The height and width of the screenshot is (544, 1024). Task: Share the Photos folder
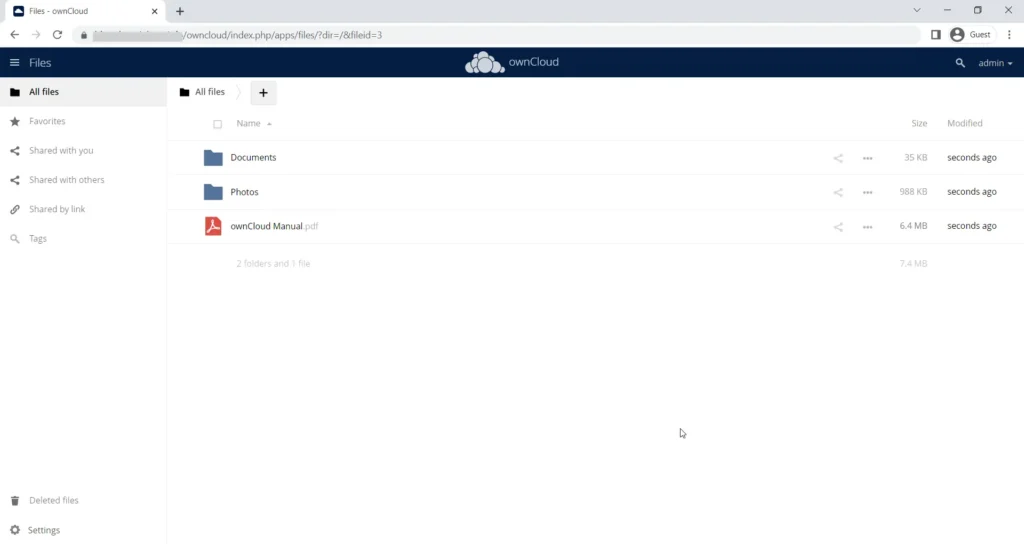(838, 193)
